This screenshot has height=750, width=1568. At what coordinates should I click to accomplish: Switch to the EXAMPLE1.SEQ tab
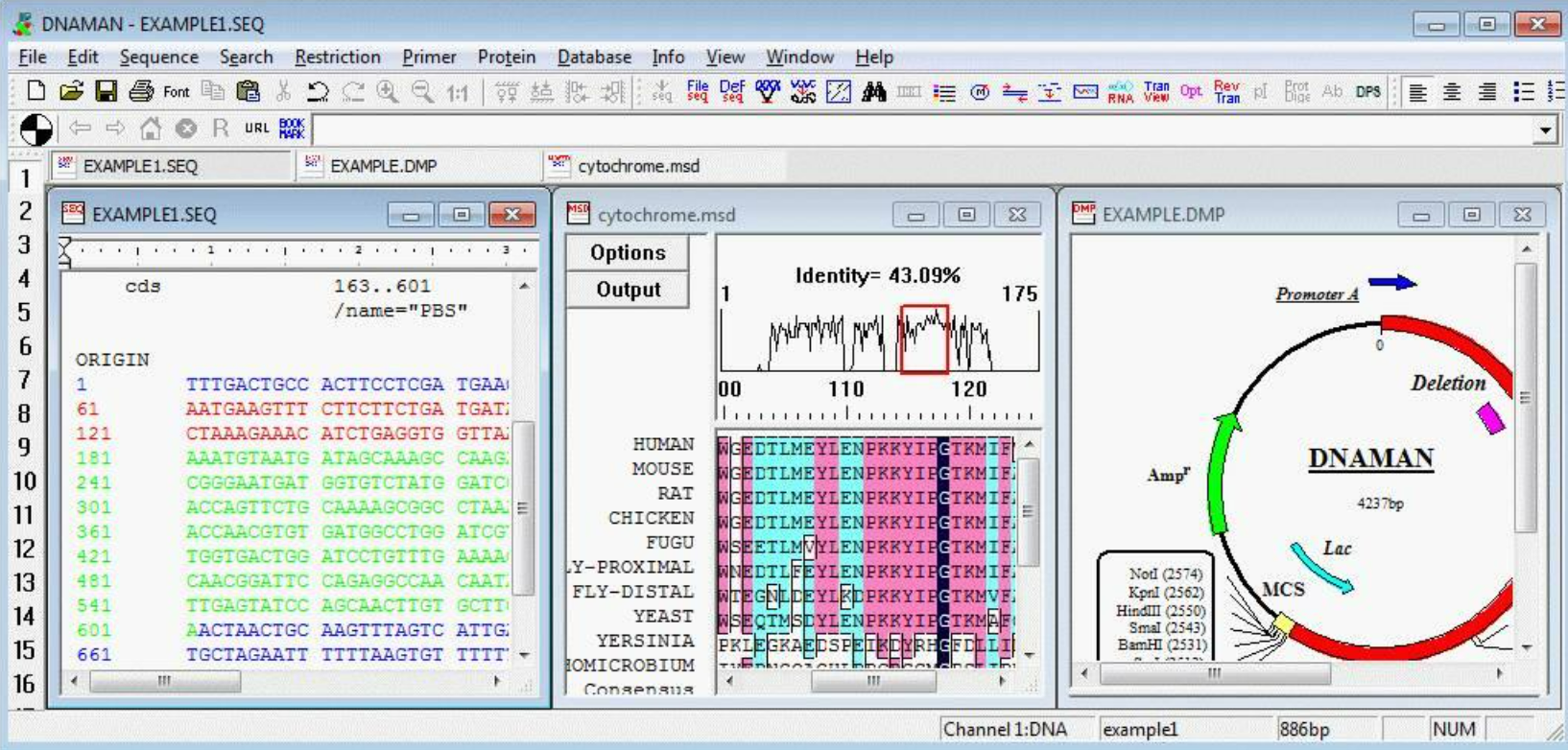coord(172,166)
